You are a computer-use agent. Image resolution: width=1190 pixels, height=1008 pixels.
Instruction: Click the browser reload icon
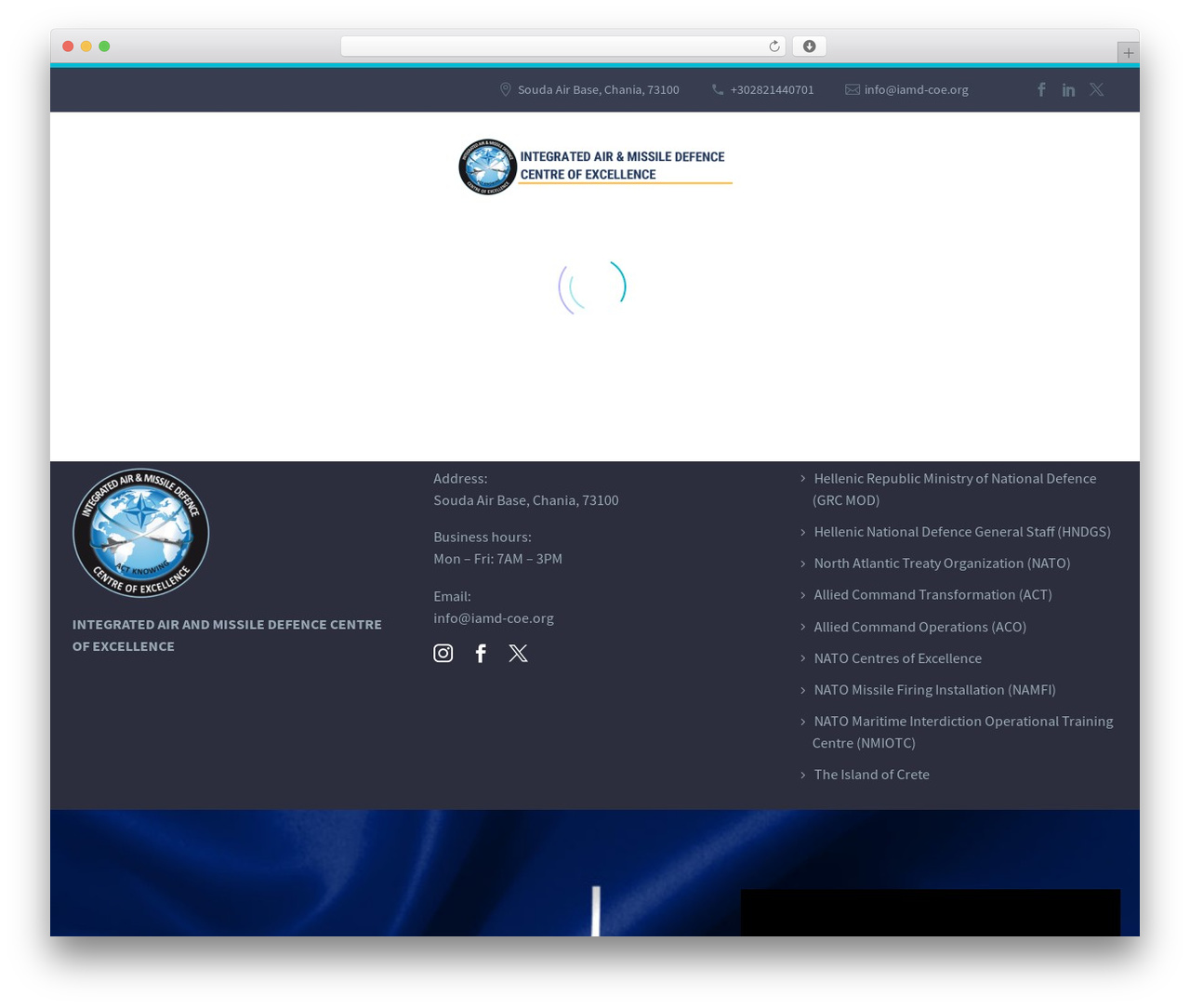pyautogui.click(x=773, y=46)
